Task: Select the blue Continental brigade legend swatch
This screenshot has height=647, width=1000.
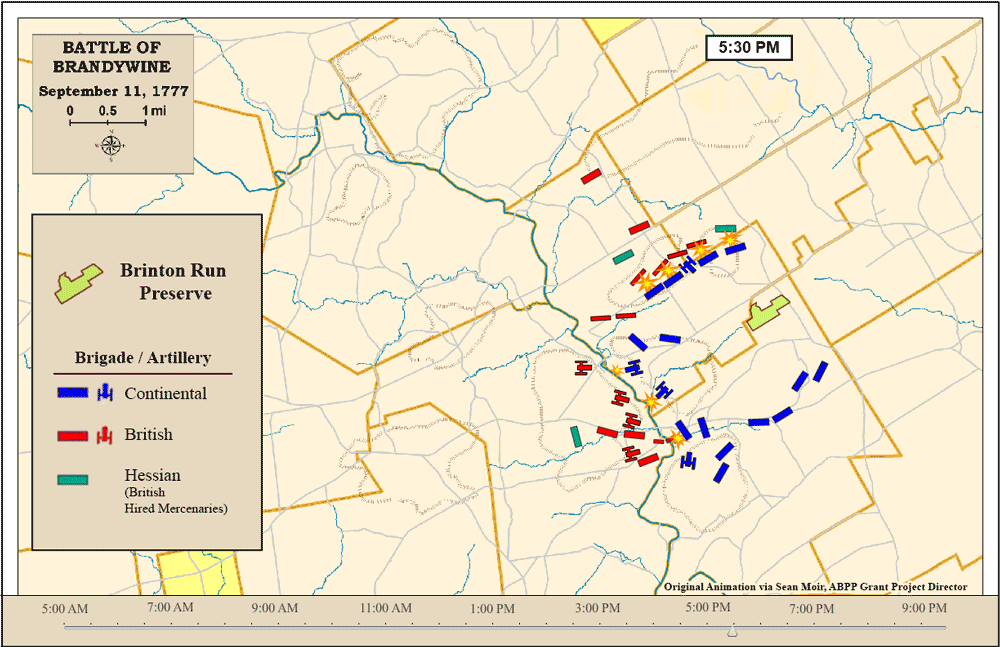Action: pyautogui.click(x=73, y=393)
